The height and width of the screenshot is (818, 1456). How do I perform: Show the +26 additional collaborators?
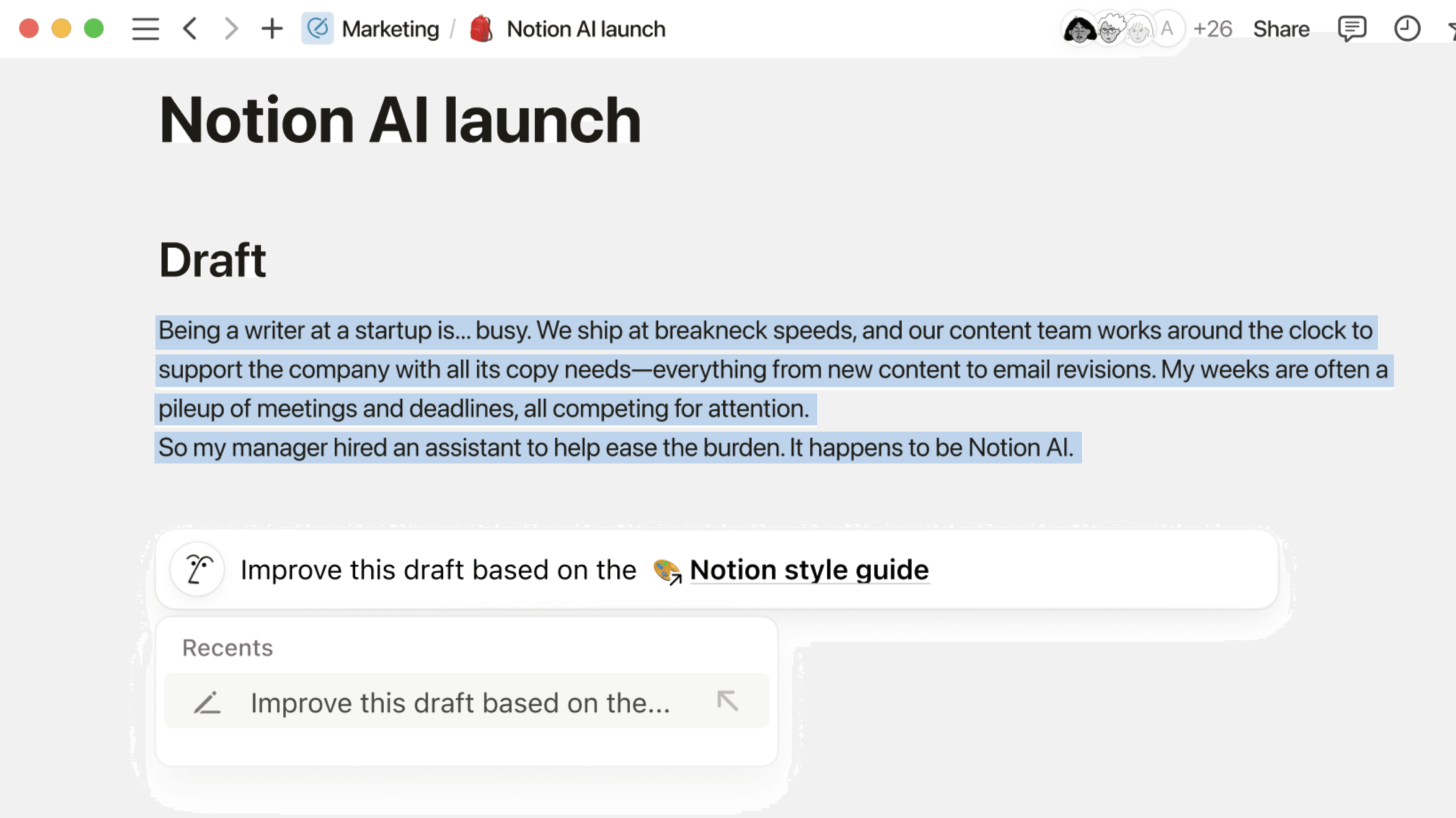click(x=1213, y=29)
